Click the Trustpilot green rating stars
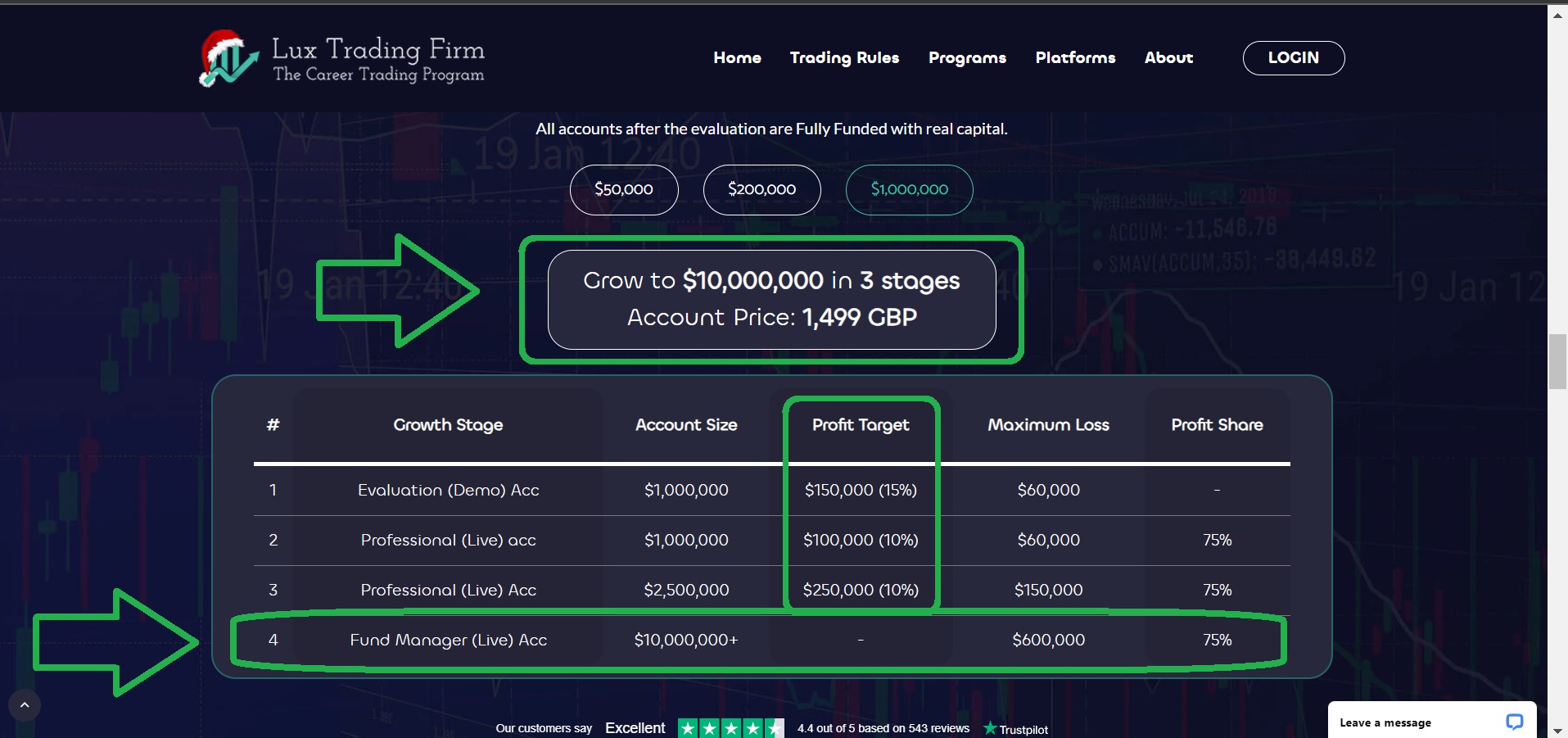 coord(730,728)
